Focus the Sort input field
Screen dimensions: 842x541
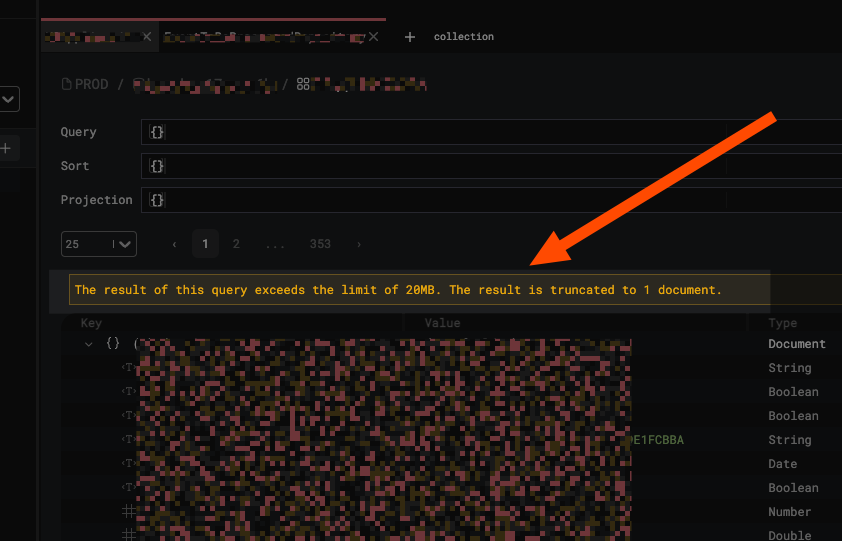click(491, 166)
